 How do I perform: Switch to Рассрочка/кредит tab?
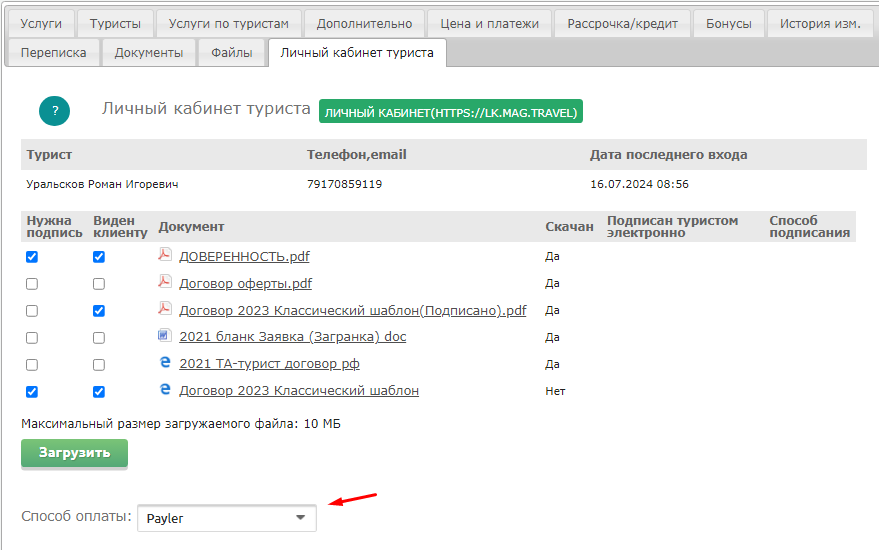[622, 24]
